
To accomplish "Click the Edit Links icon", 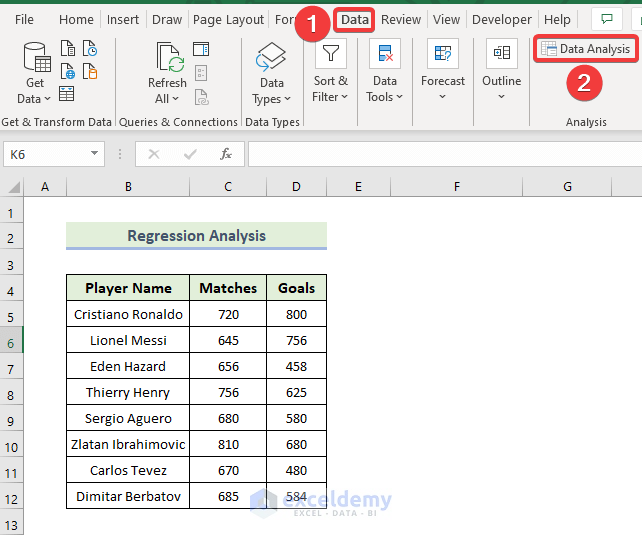I will [x=201, y=97].
